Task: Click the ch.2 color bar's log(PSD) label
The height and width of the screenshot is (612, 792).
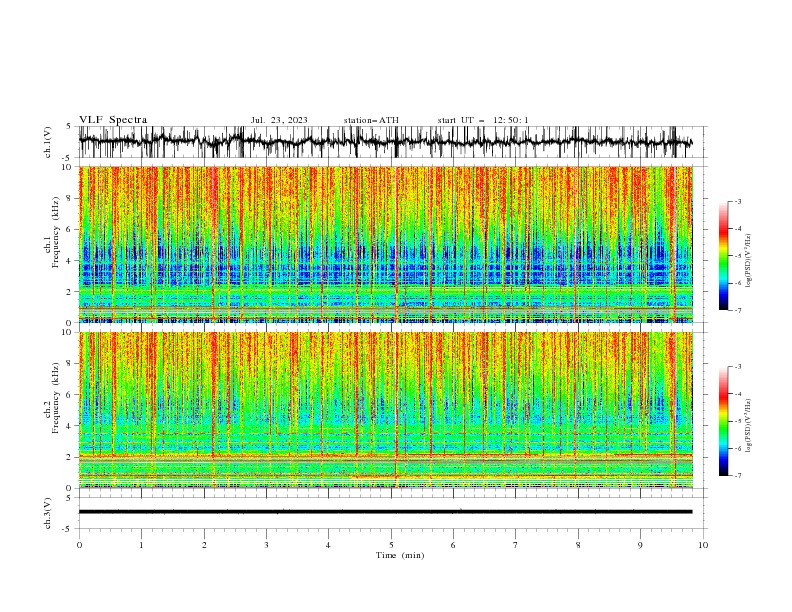Action: 748,426
